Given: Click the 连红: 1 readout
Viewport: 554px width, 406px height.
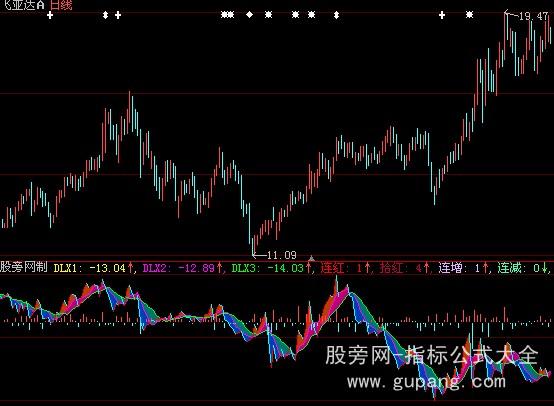Looking at the screenshot, I should click(x=342, y=268).
